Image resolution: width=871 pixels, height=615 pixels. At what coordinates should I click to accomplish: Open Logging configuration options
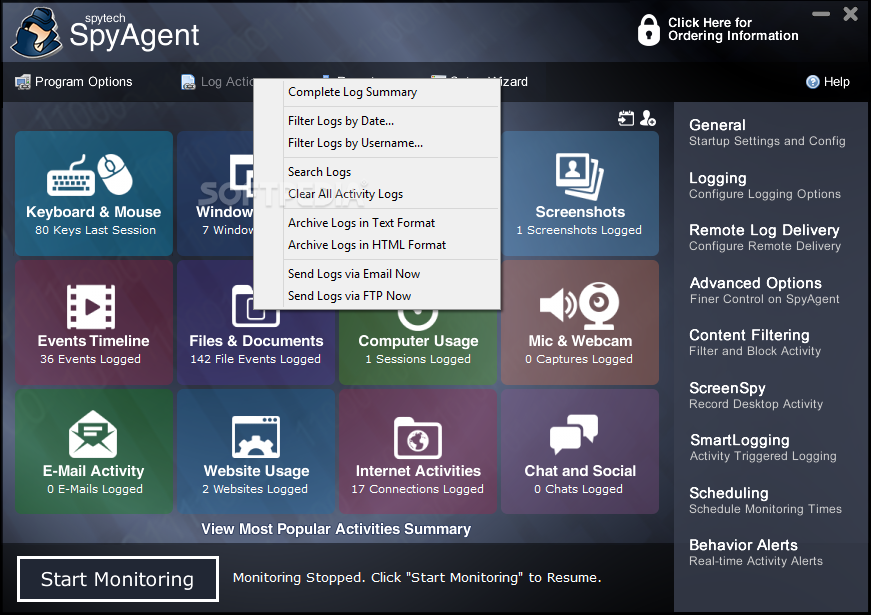(765, 185)
